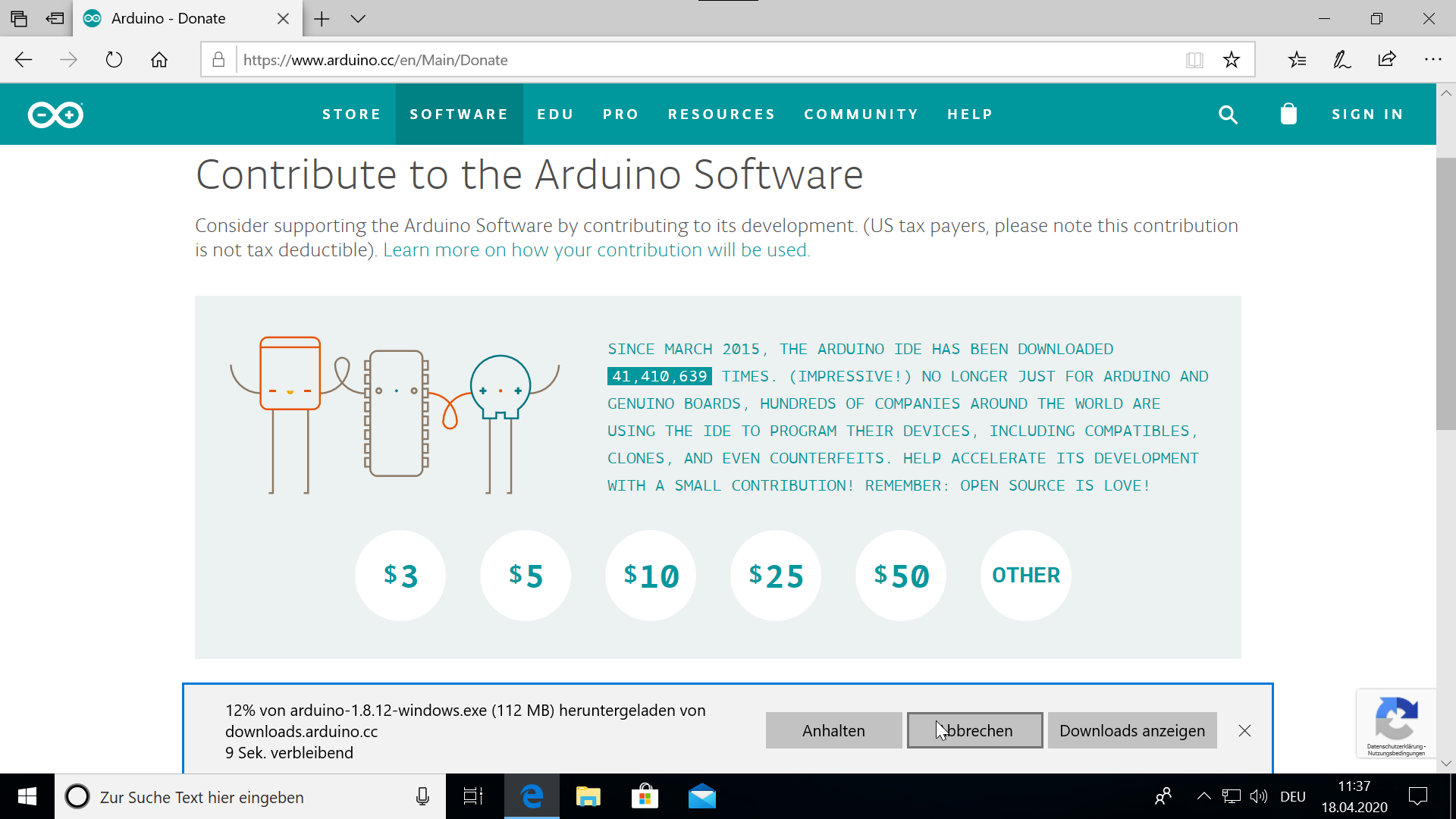Expand tab previews chevron

pyautogui.click(x=358, y=19)
